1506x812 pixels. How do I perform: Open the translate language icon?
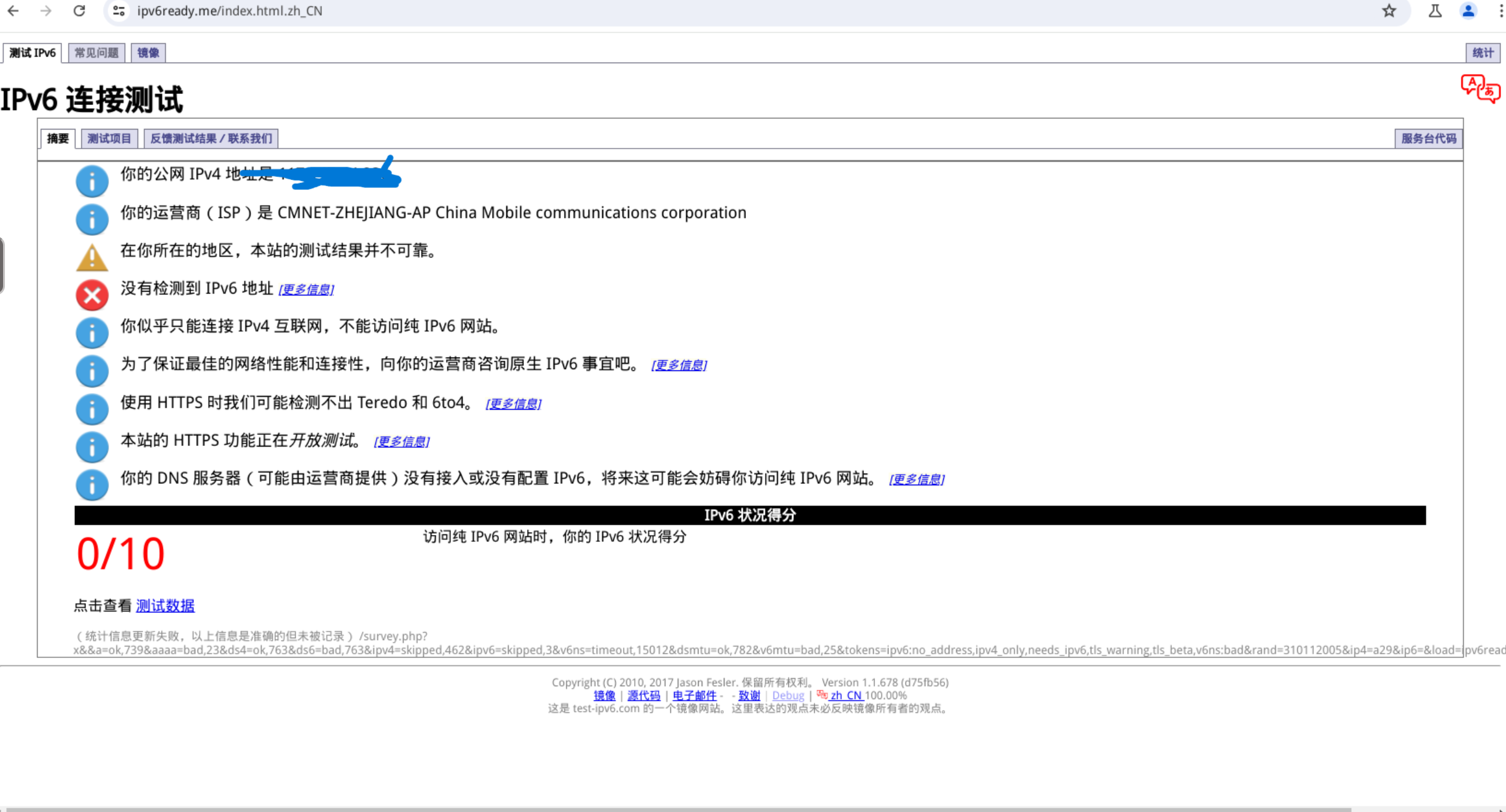tap(1480, 89)
